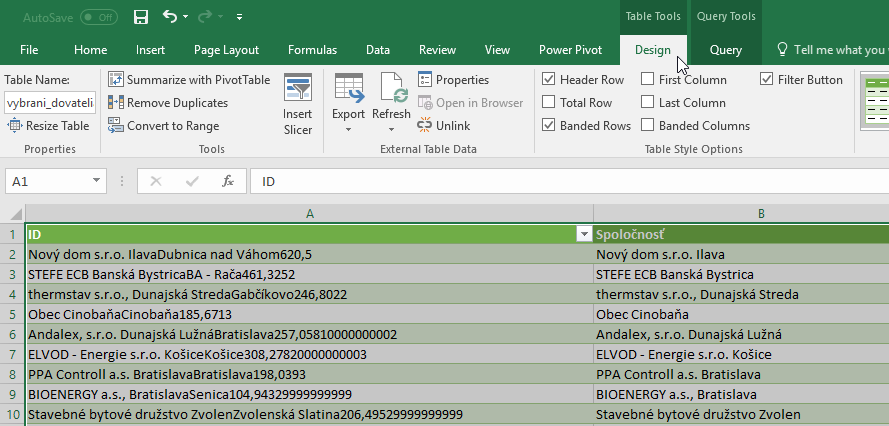Check the Total Row checkbox
Screen dimensions: 889x426
point(548,102)
